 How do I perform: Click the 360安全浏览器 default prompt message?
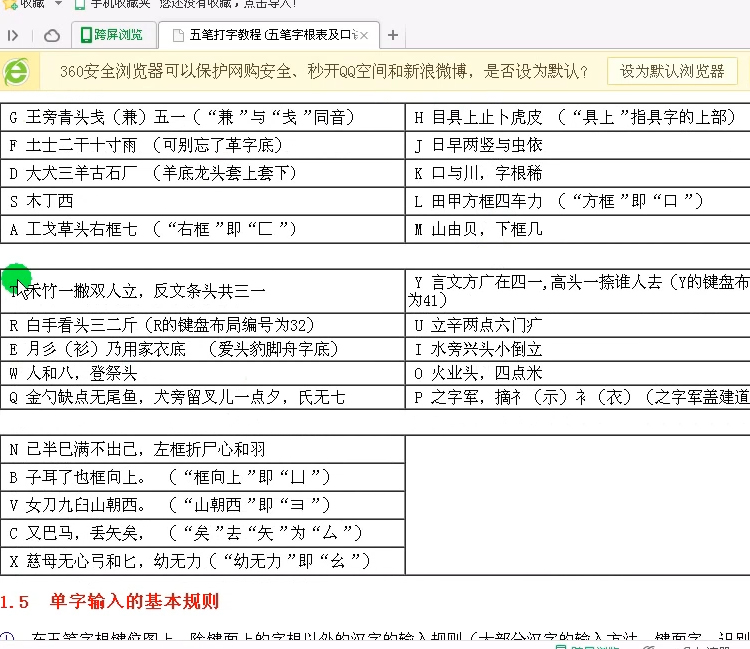[x=324, y=72]
